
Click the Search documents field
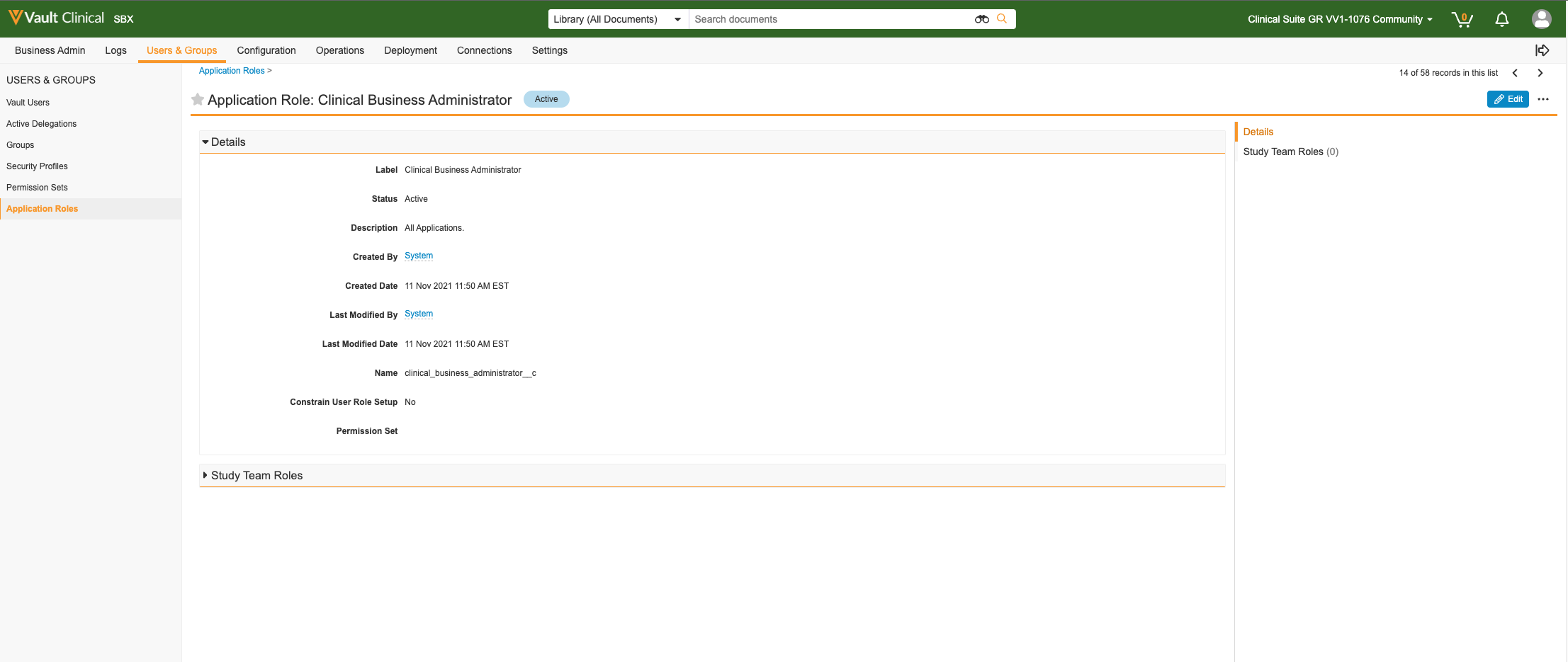830,19
